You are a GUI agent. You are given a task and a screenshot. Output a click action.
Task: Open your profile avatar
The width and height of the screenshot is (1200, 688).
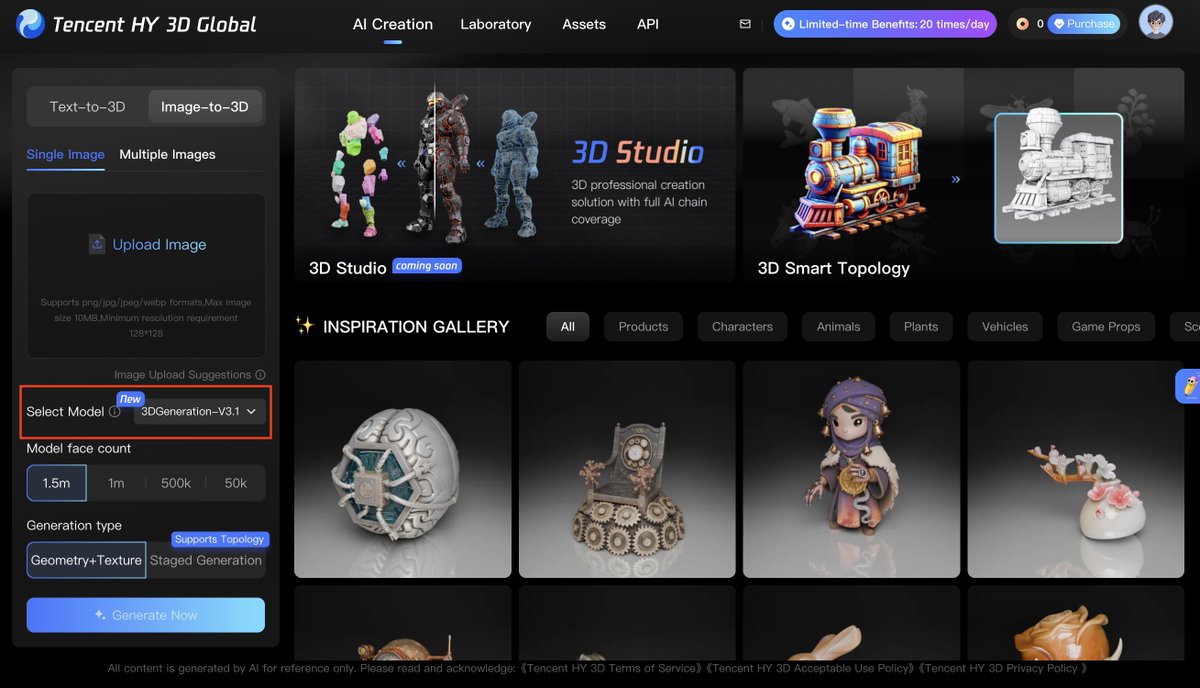click(x=1156, y=22)
